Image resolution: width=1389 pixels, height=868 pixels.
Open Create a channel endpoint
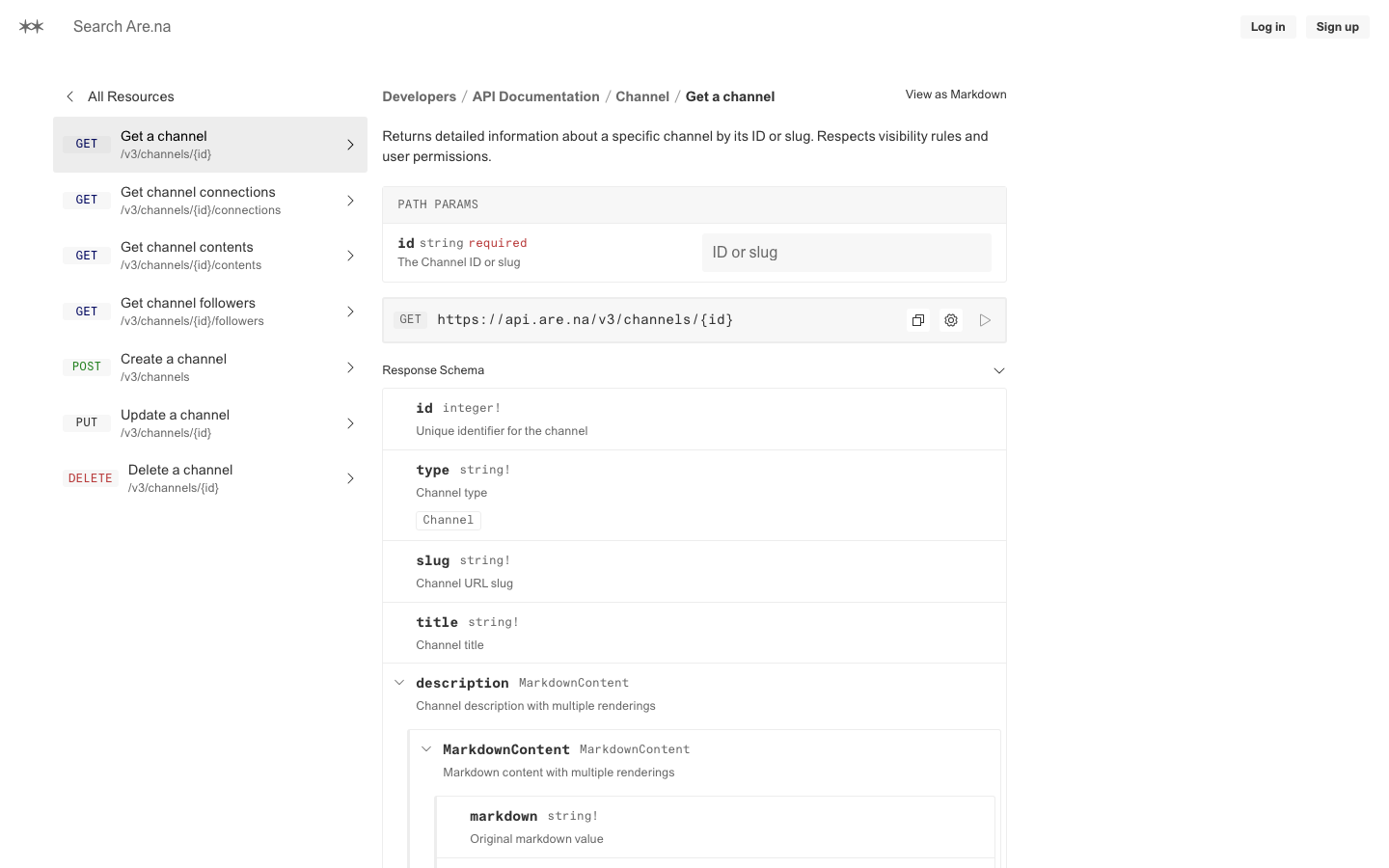click(210, 367)
